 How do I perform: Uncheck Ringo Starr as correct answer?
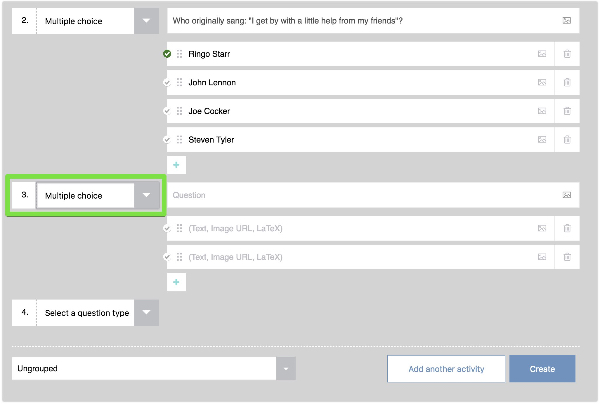click(x=167, y=54)
